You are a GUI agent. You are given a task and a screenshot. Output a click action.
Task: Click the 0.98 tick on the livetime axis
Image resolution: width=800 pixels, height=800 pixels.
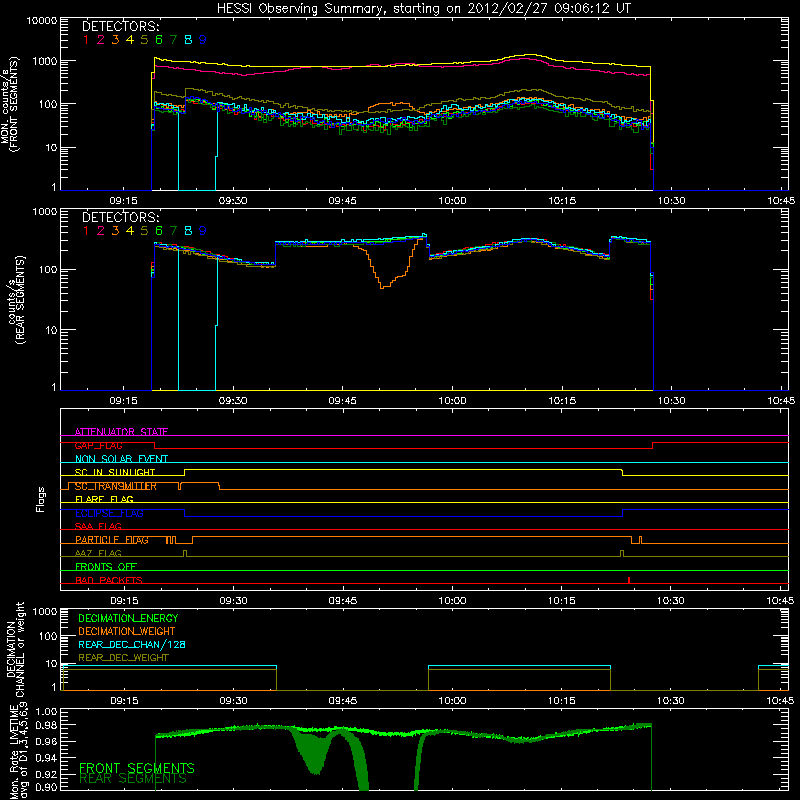click(x=46, y=725)
